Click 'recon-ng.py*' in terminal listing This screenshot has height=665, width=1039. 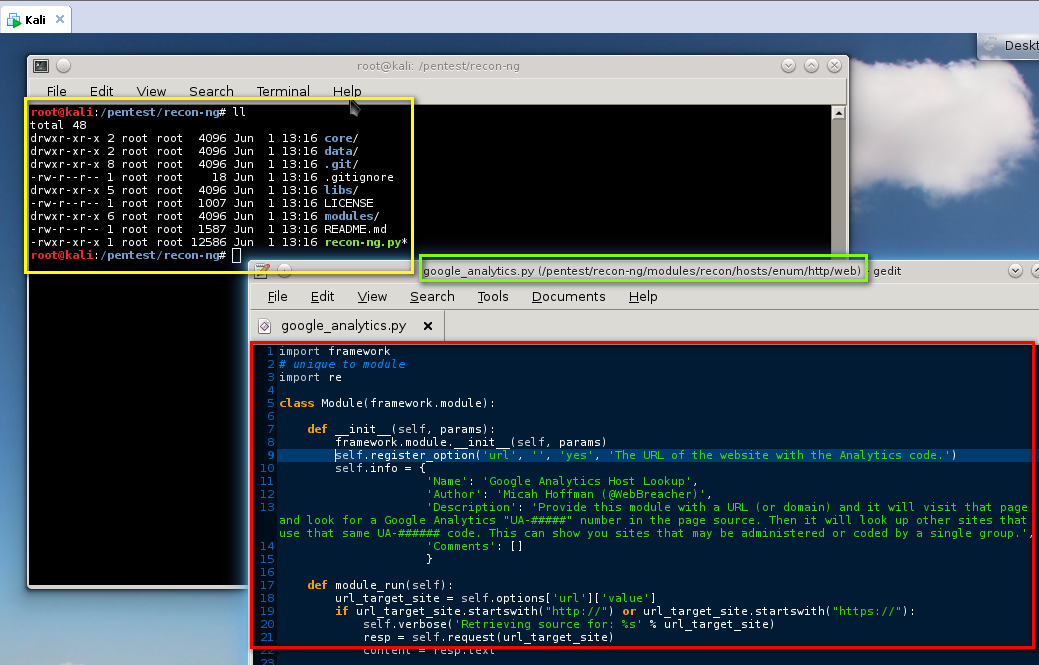[x=366, y=242]
